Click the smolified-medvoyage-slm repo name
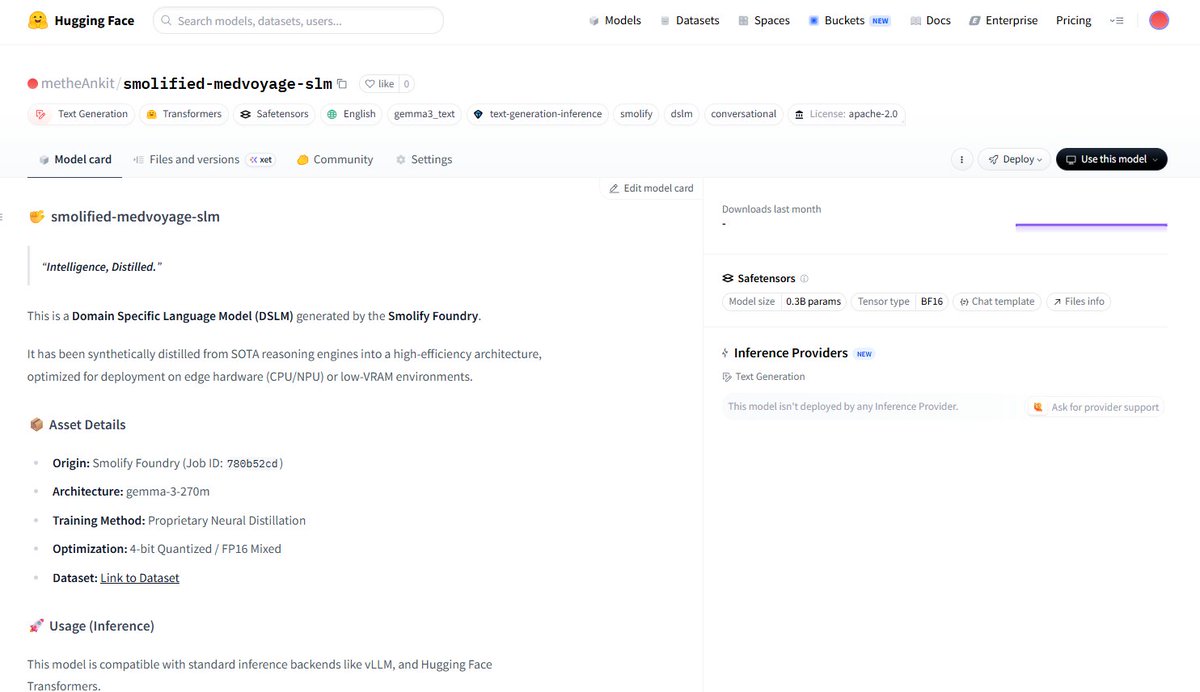The image size is (1200, 692). (x=227, y=84)
